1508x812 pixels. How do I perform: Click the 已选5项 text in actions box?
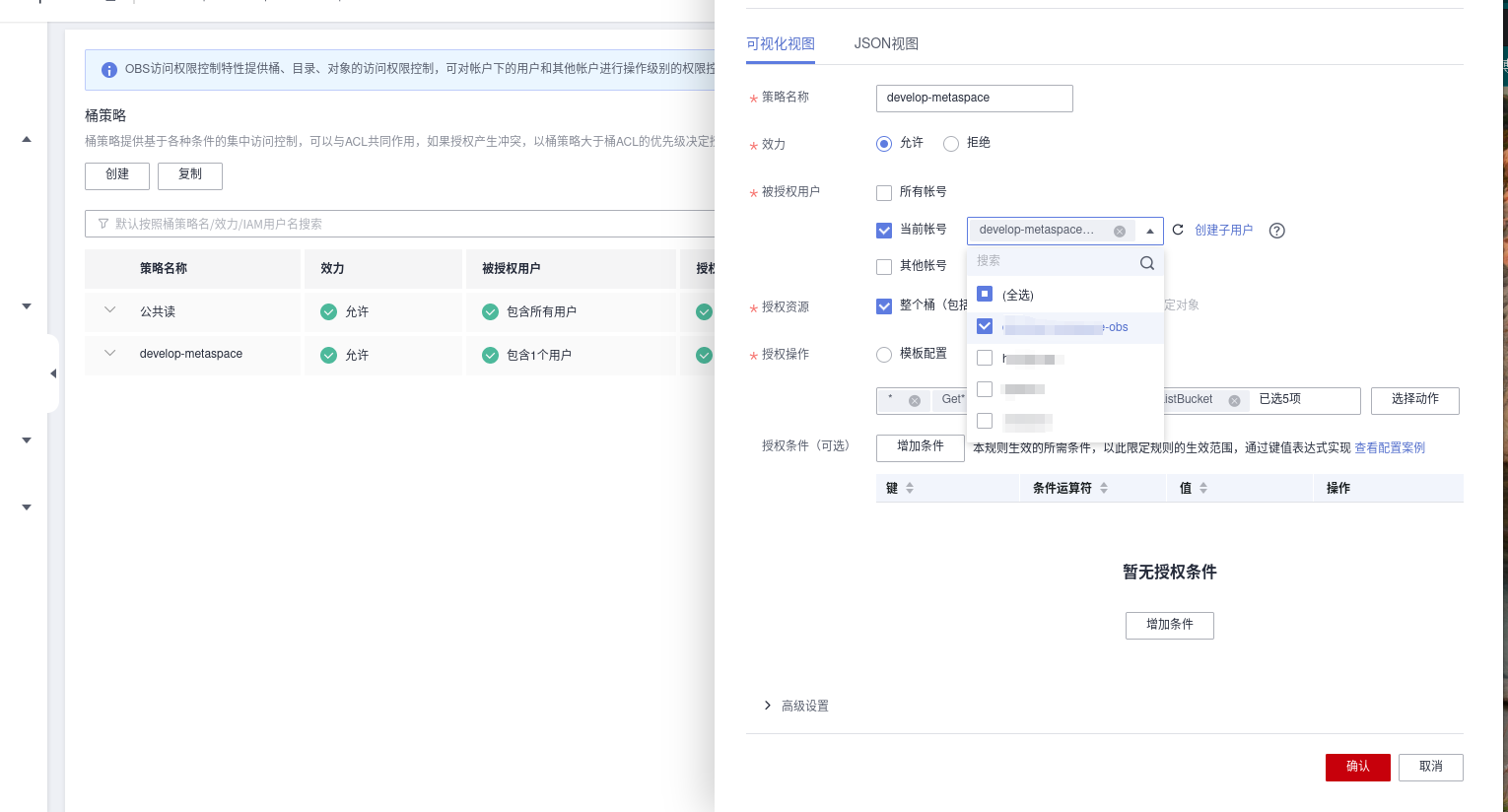coord(1280,399)
